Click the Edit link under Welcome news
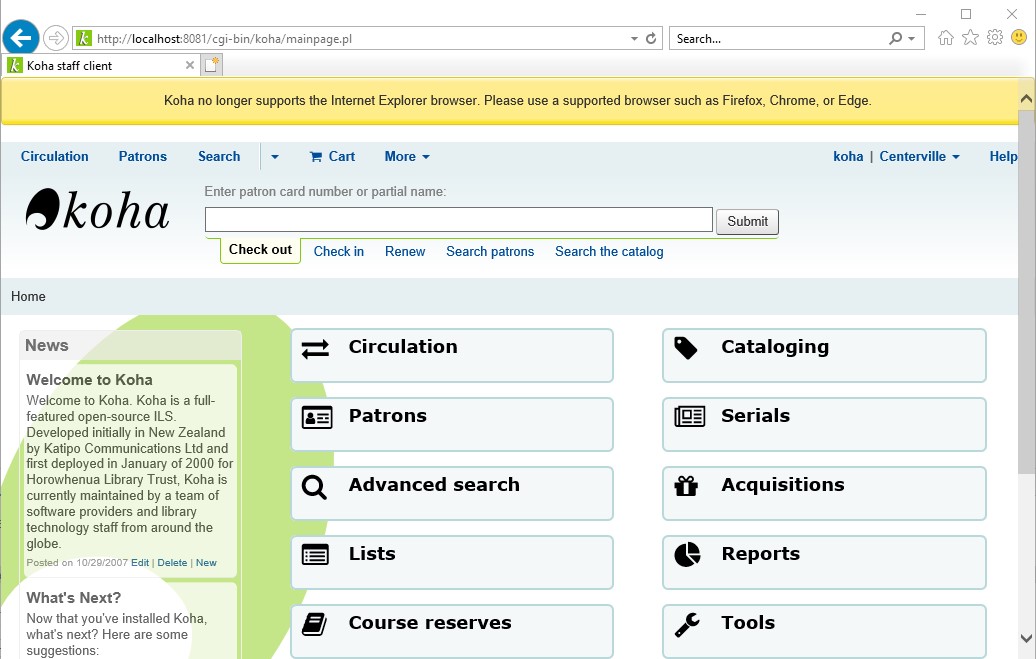Screen dimensions: 1036x659 click(x=140, y=563)
